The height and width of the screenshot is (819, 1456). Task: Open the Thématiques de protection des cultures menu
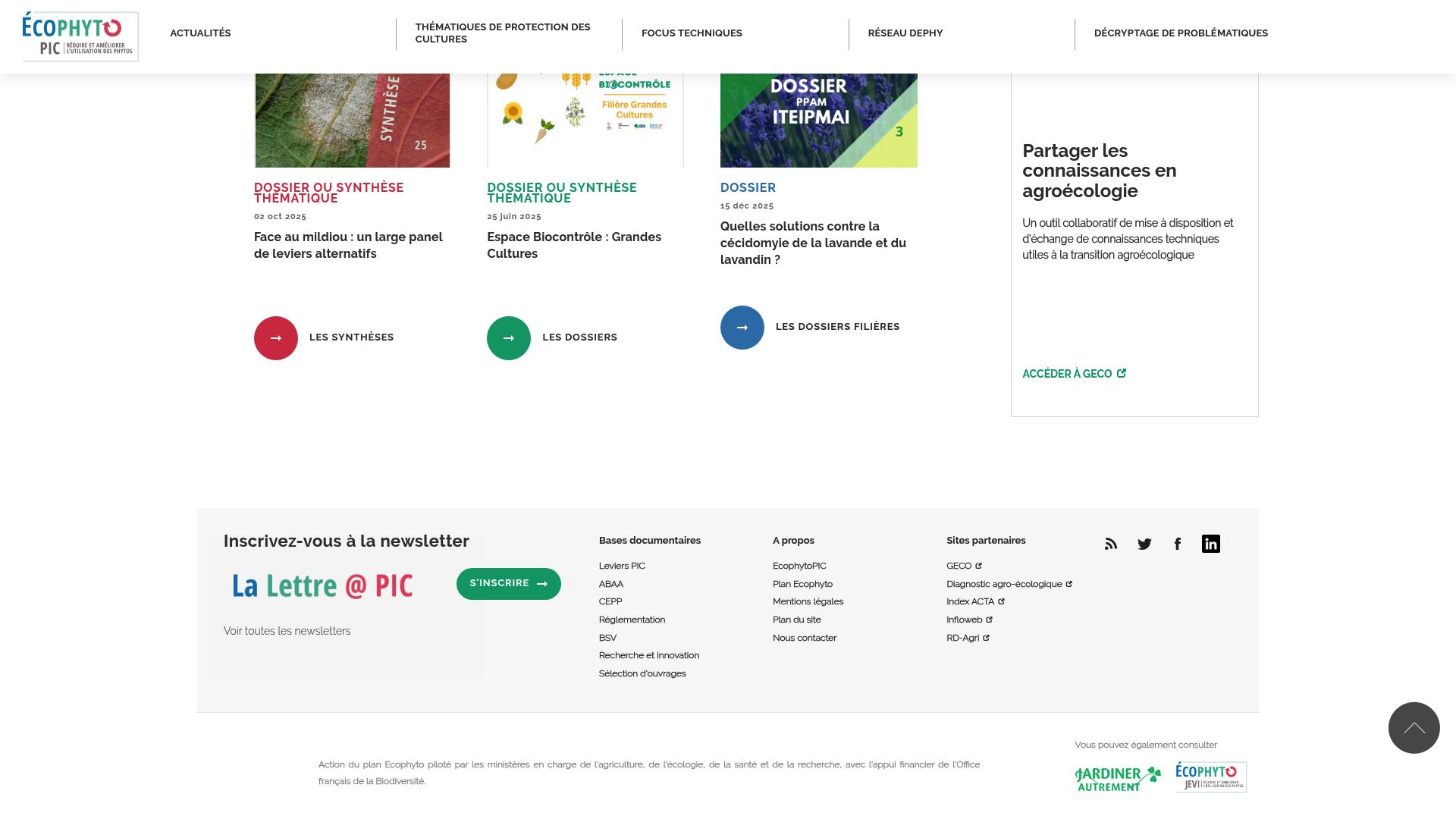point(503,33)
